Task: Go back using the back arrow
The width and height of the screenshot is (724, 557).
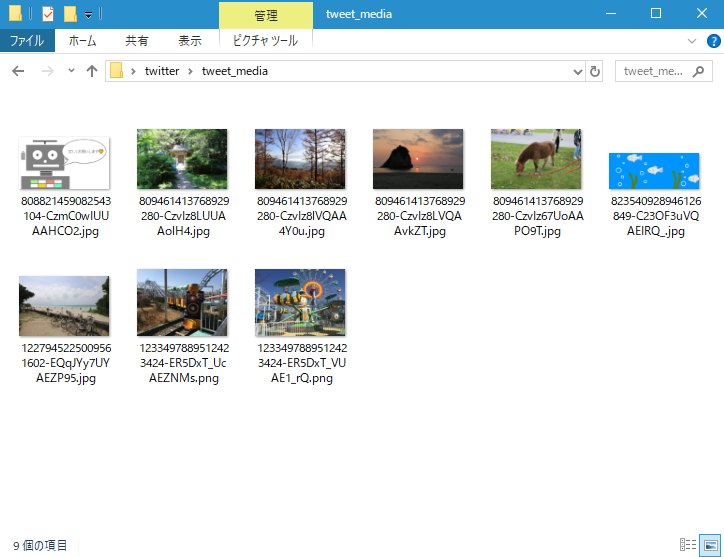Action: pyautogui.click(x=18, y=71)
